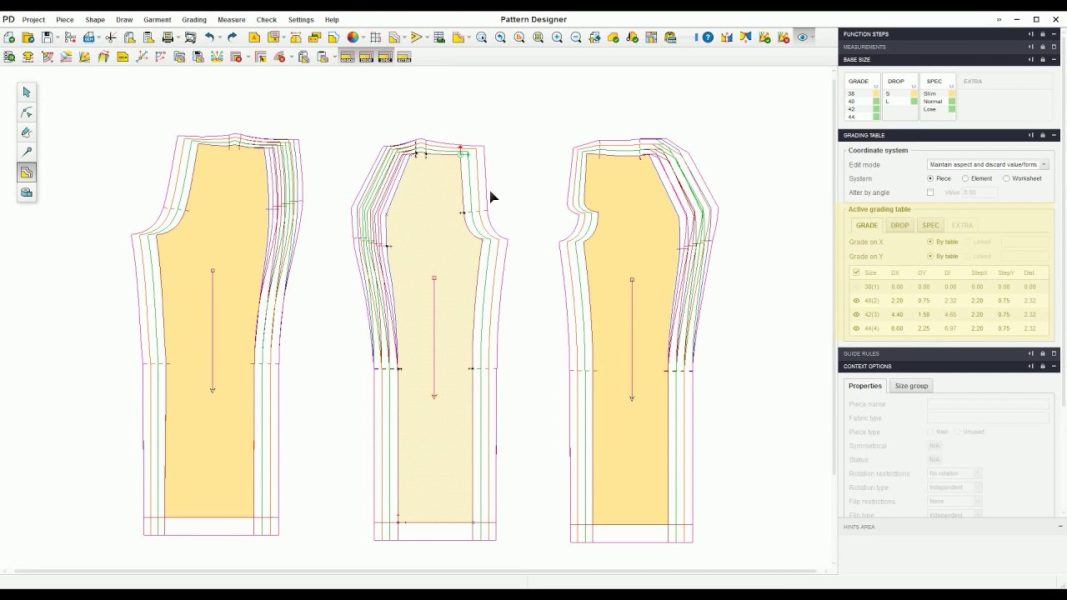Screen dimensions: 1067x600
Task: Toggle visibility eye for size 40(2)
Action: [x=856, y=300]
